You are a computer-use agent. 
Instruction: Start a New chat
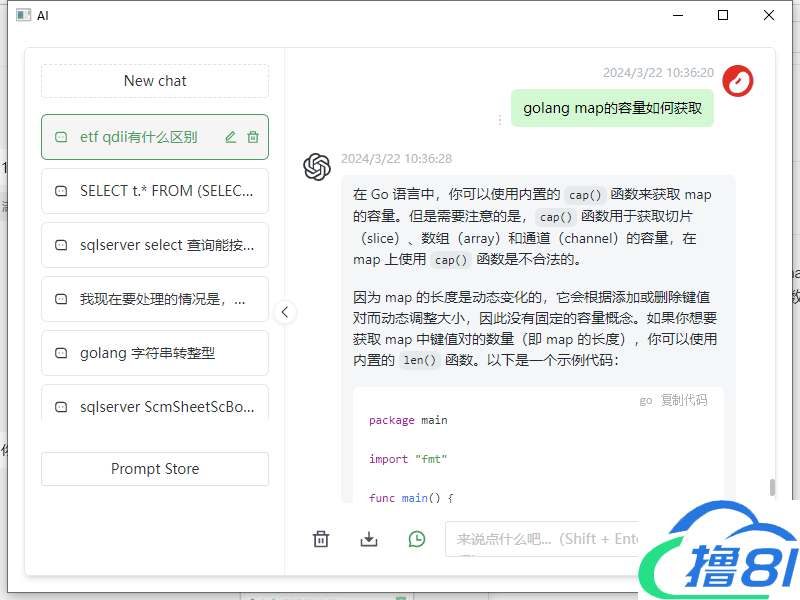pos(155,81)
